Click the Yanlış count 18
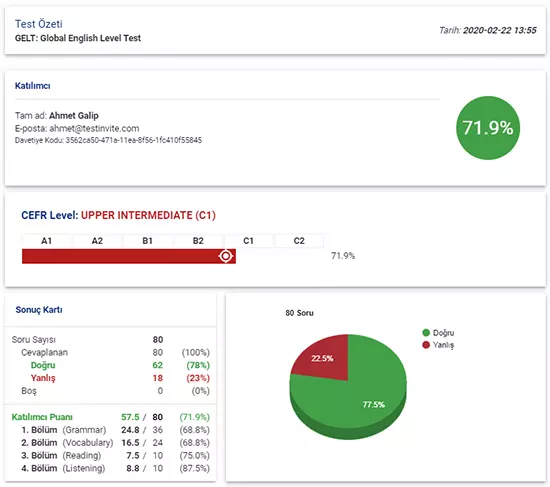The width and height of the screenshot is (550, 487). click(157, 378)
